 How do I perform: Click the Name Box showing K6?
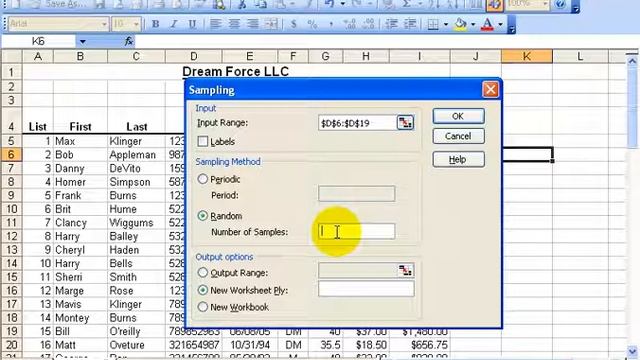point(39,41)
